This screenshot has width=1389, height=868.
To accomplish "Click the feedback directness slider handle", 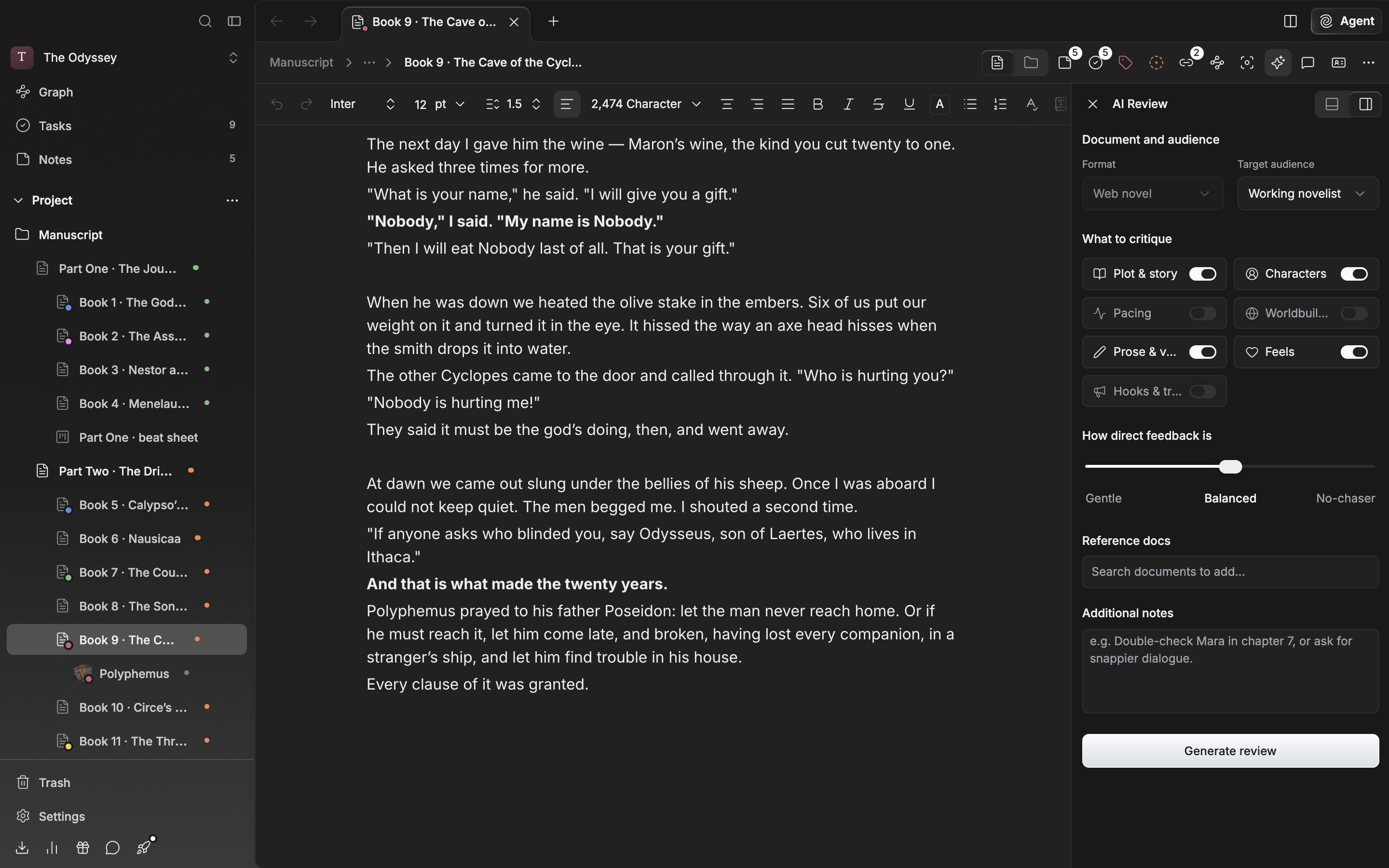I will (1230, 467).
